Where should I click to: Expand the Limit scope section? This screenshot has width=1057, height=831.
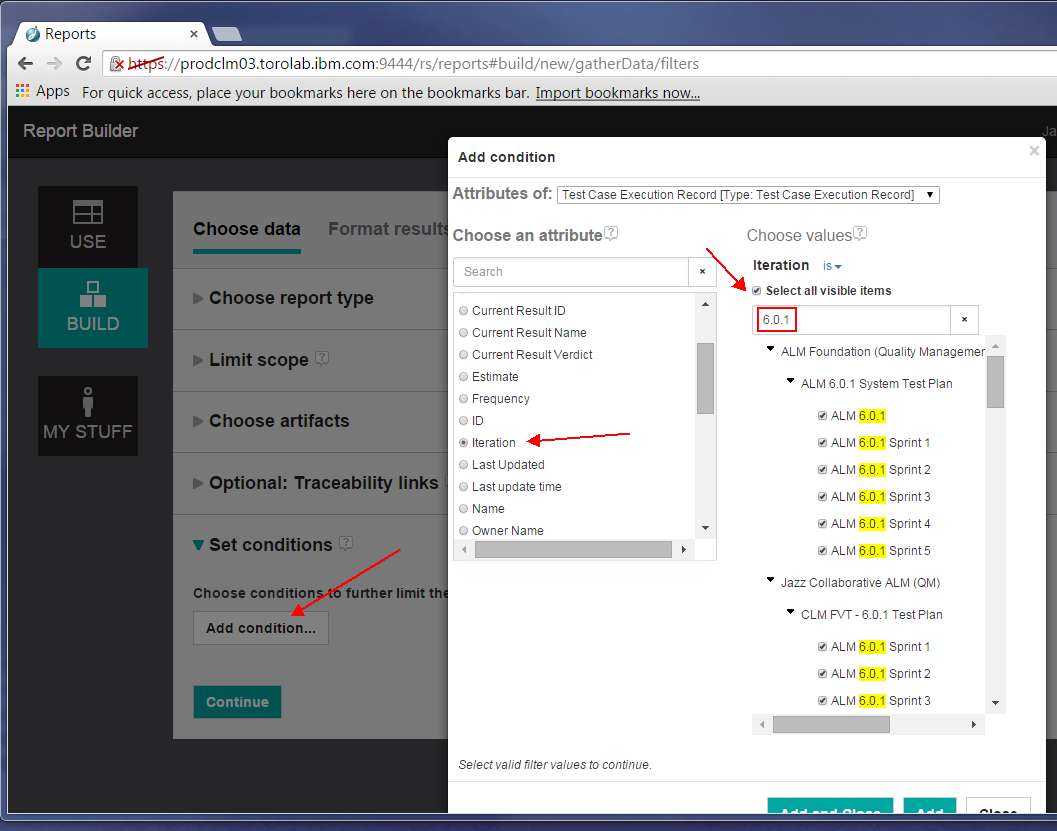click(198, 360)
